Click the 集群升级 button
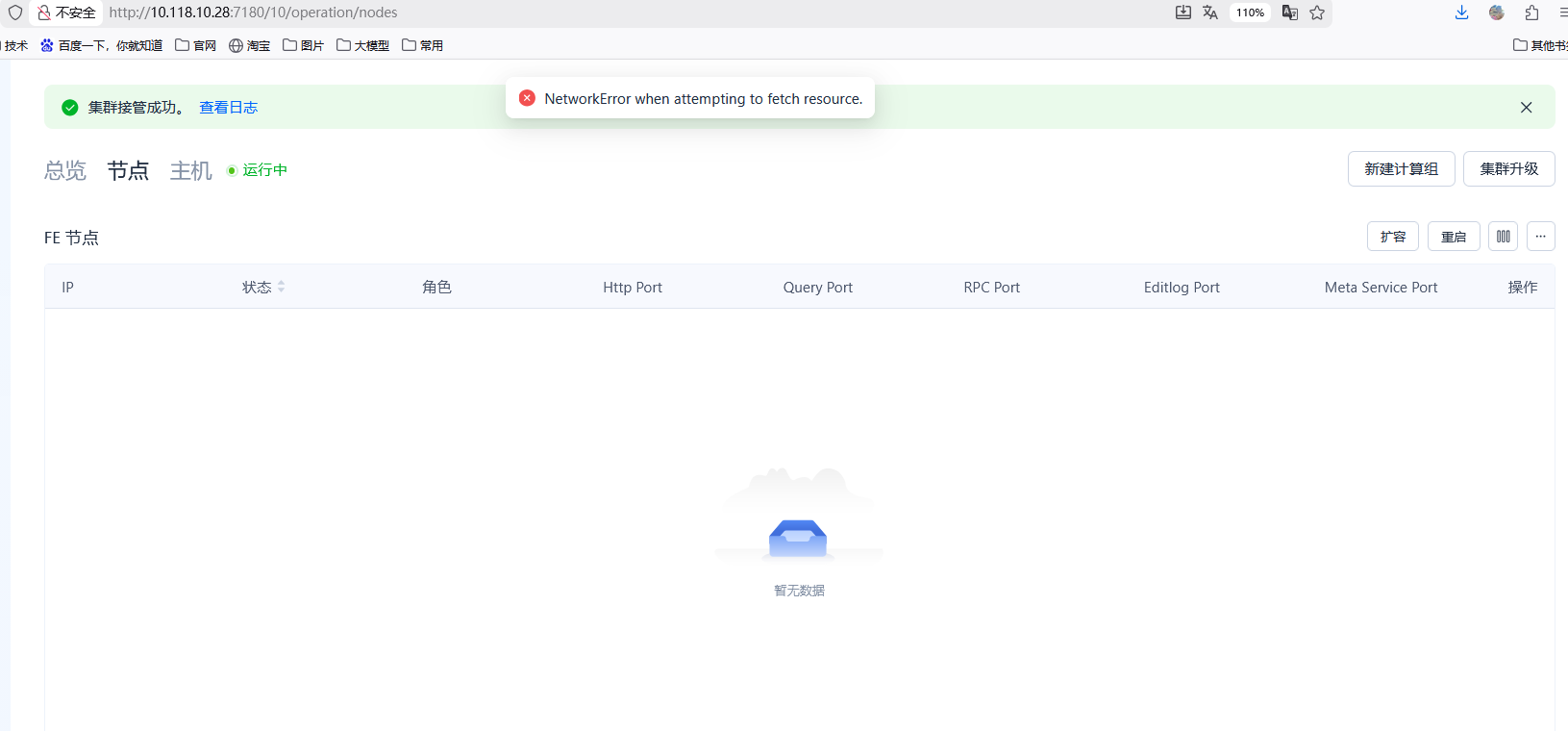 [x=1508, y=169]
